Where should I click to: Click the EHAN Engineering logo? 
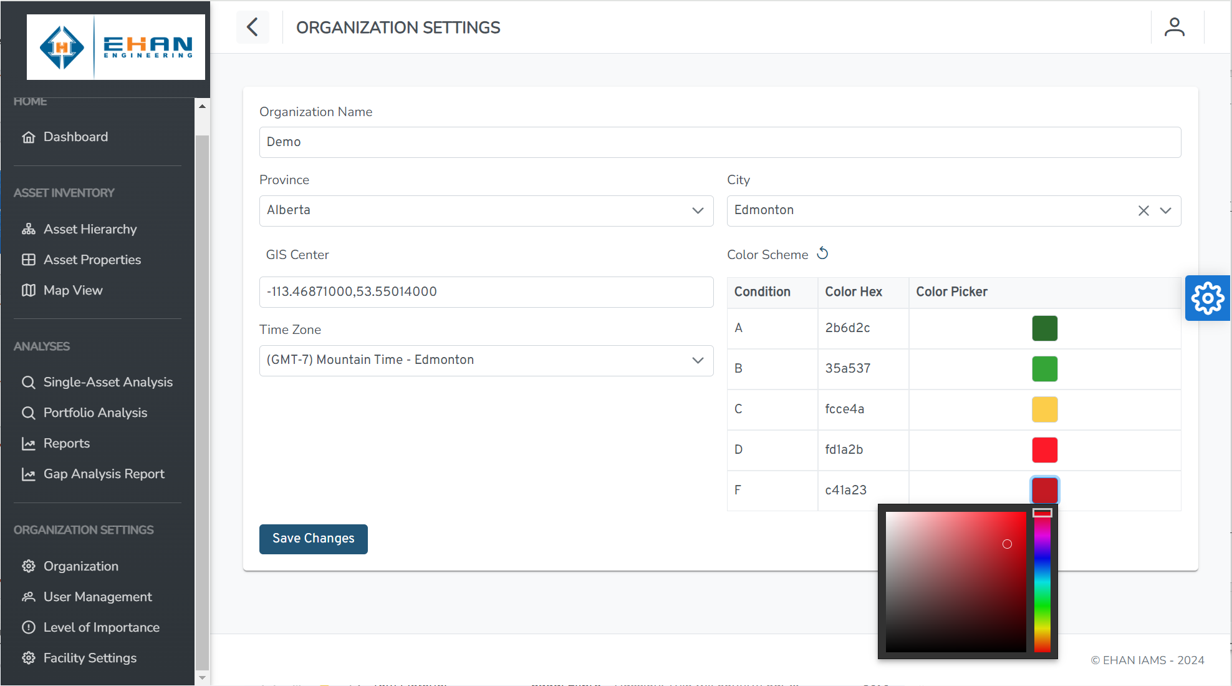pyautogui.click(x=116, y=47)
